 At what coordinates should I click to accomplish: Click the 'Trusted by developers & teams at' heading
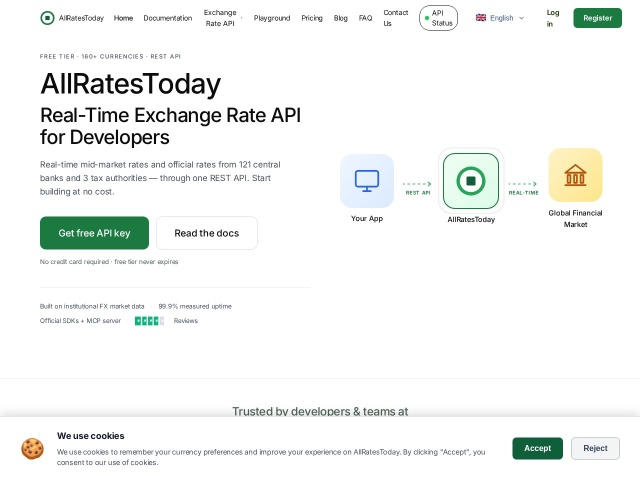[x=320, y=411]
